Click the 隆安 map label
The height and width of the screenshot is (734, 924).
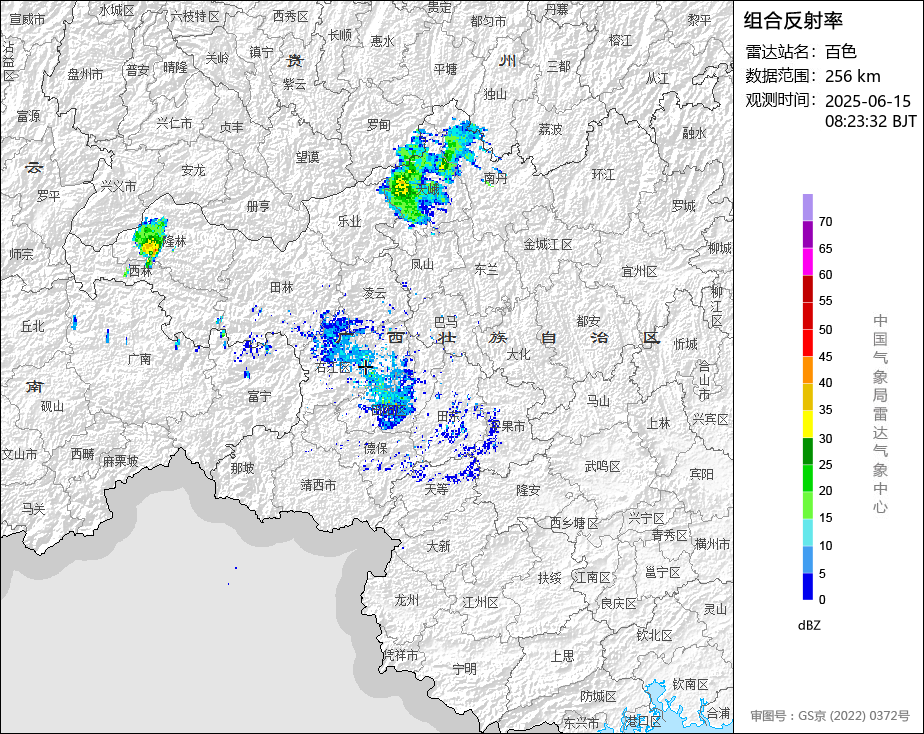528,490
